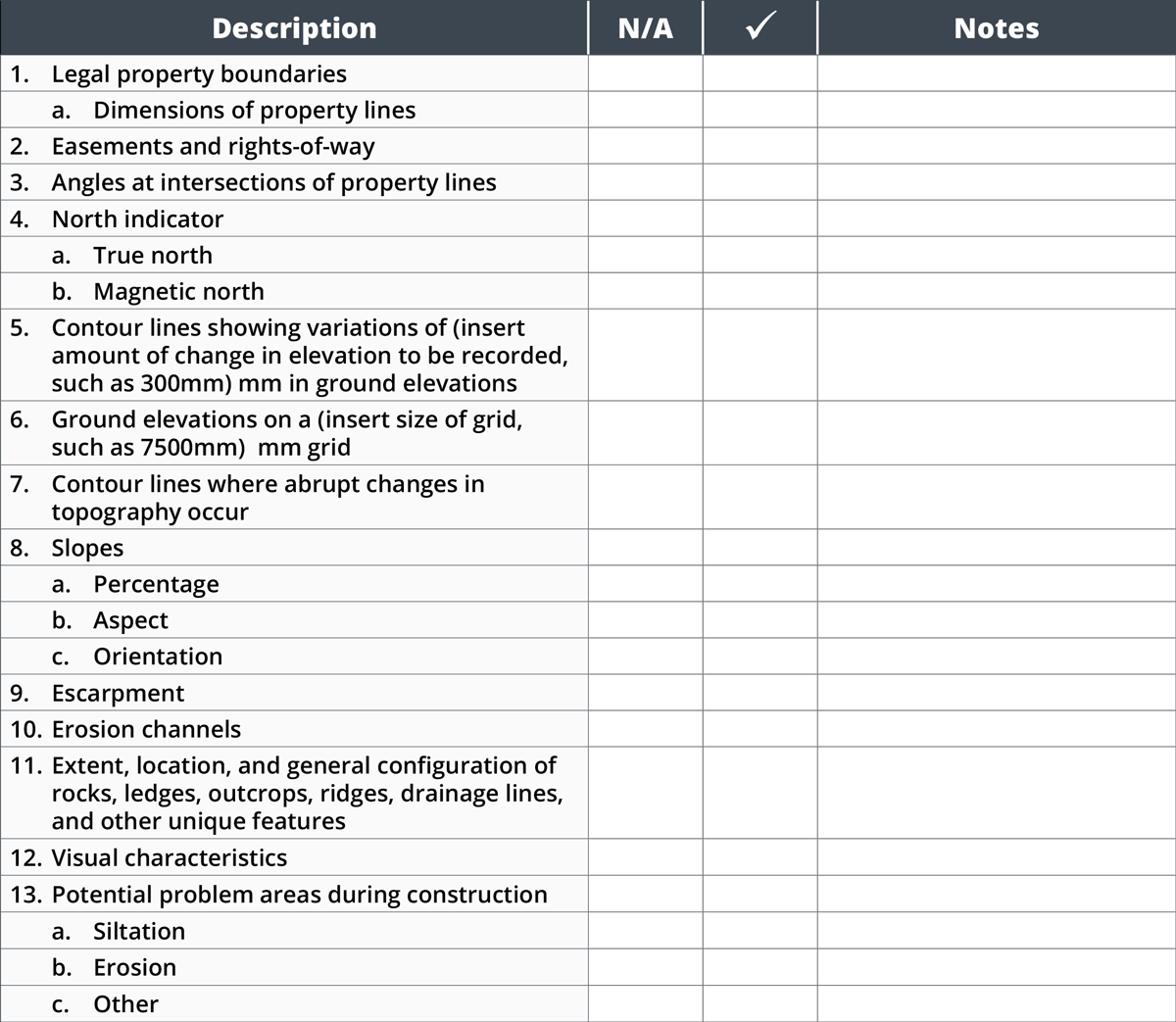Select the 'Orientation' sub-item
This screenshot has width=1176, height=1022.
(158, 657)
